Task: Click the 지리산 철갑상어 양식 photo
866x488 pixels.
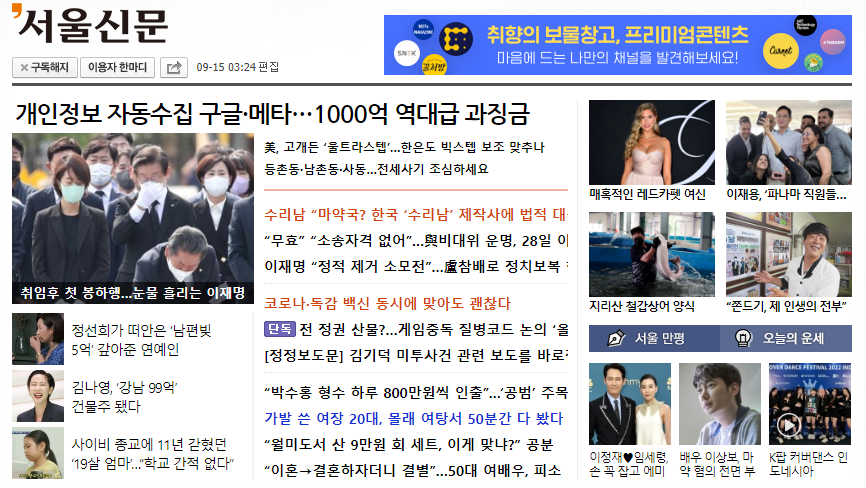Action: pos(651,254)
